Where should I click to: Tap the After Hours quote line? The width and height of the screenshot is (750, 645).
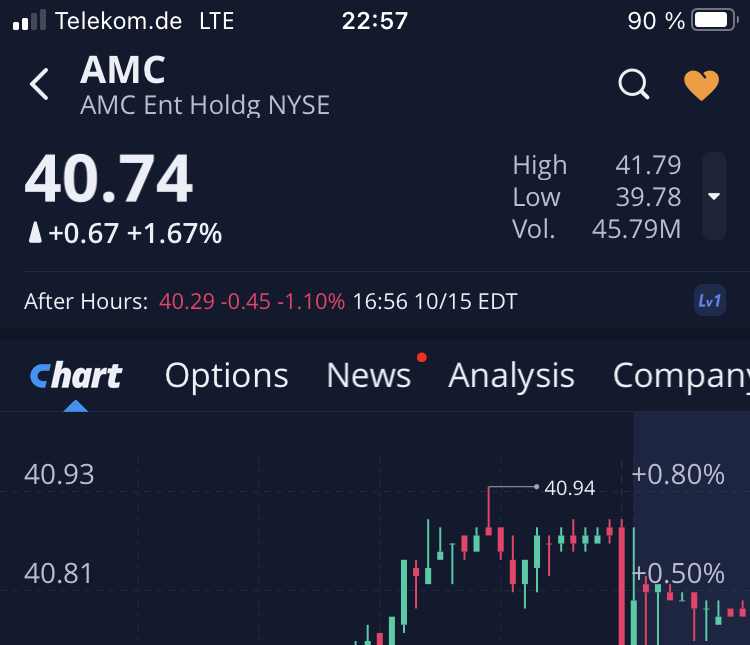270,301
